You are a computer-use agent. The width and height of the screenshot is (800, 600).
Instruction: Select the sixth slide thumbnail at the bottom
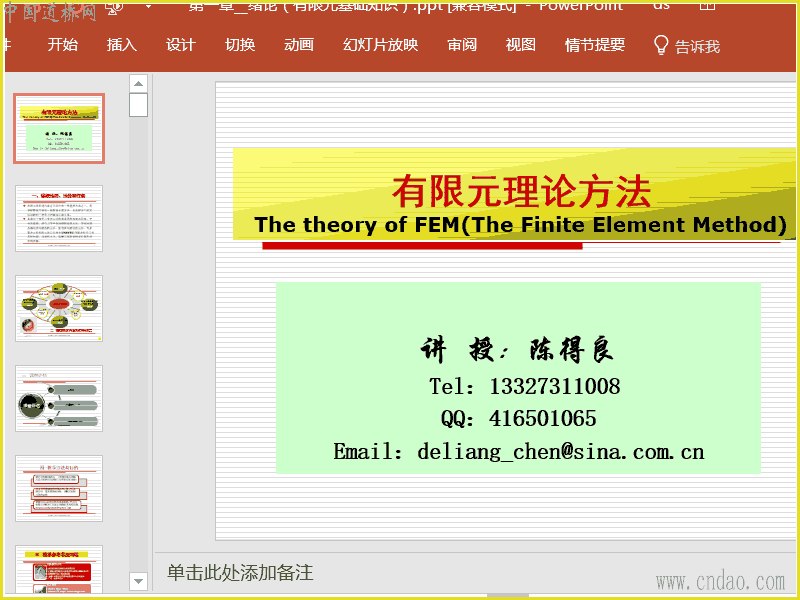(59, 569)
